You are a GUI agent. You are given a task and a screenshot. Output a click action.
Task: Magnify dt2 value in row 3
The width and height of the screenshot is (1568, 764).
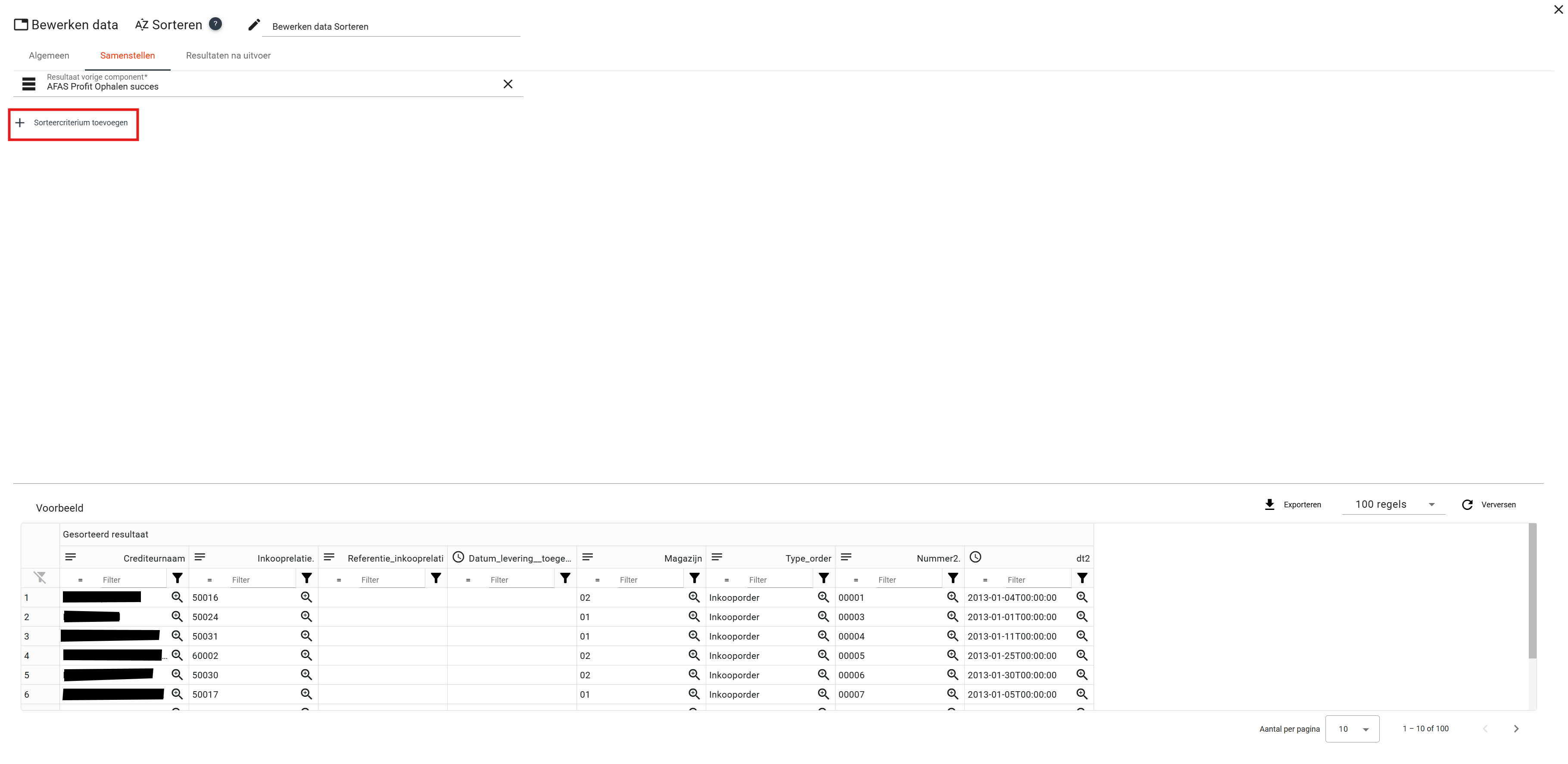point(1082,636)
